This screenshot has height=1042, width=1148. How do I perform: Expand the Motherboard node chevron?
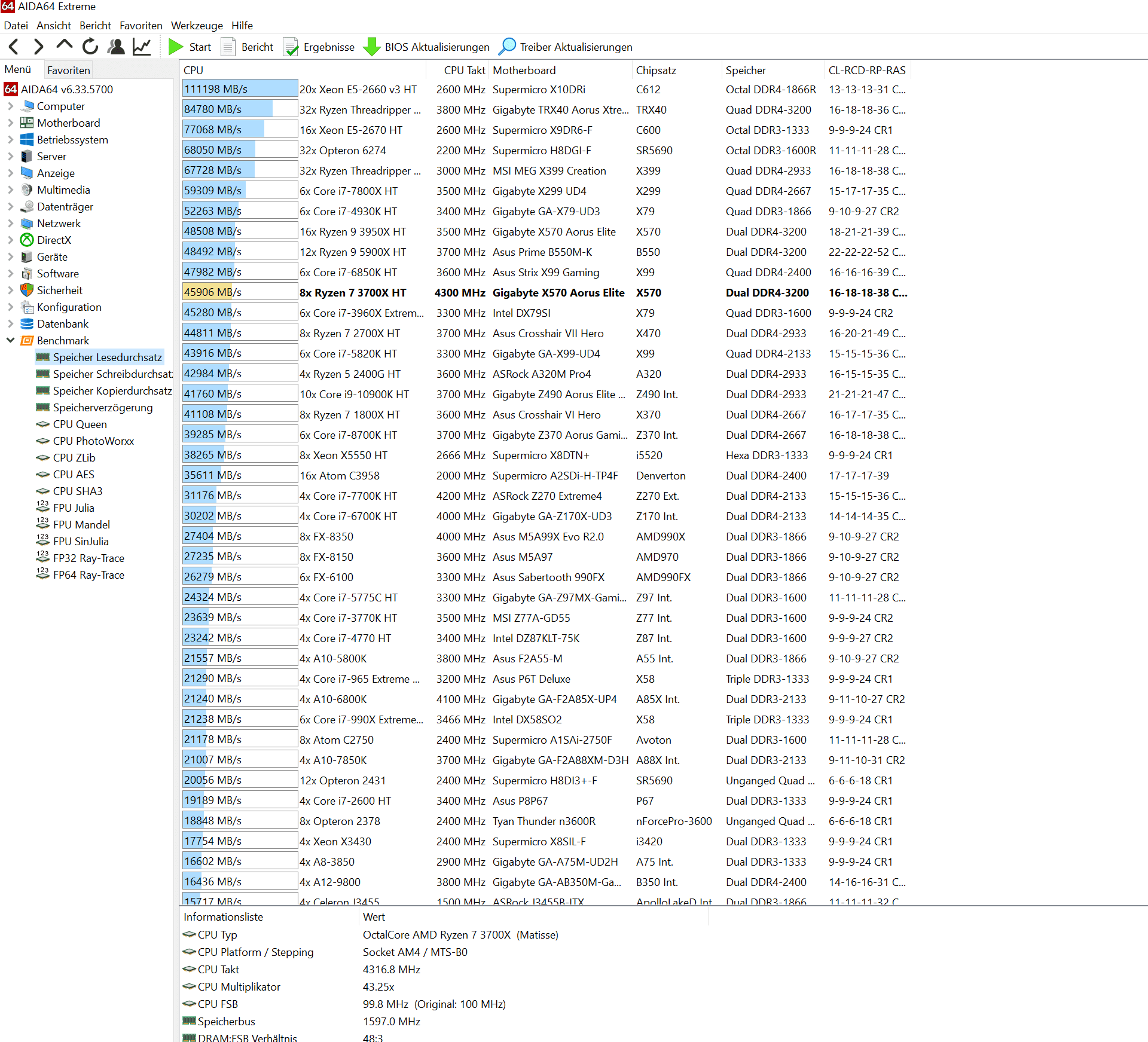click(10, 123)
